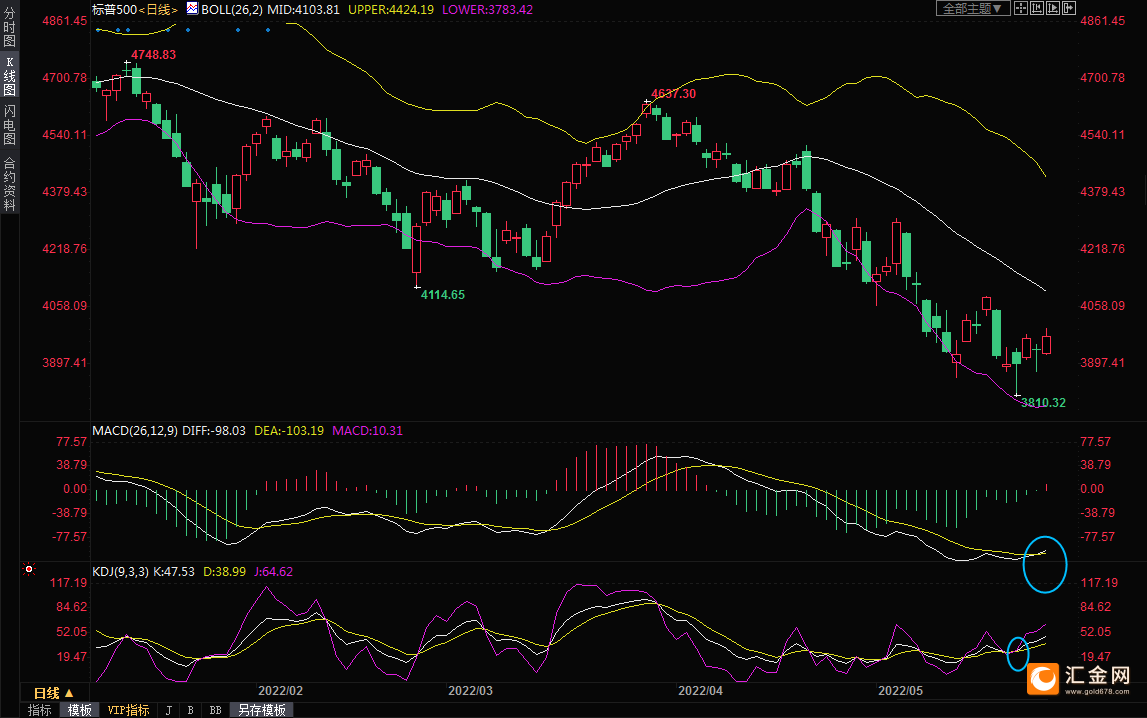The width and height of the screenshot is (1147, 718).
Task: Click the 4114.65 low price label
Action: coord(443,295)
